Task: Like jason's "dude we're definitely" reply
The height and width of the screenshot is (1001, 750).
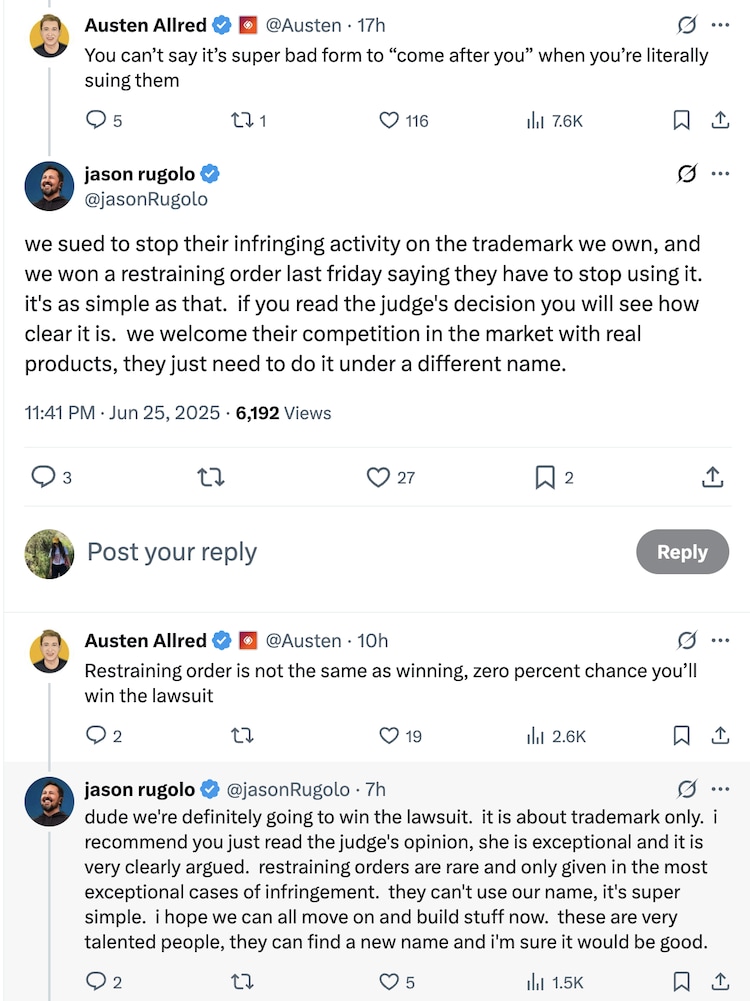Action: coord(390,981)
